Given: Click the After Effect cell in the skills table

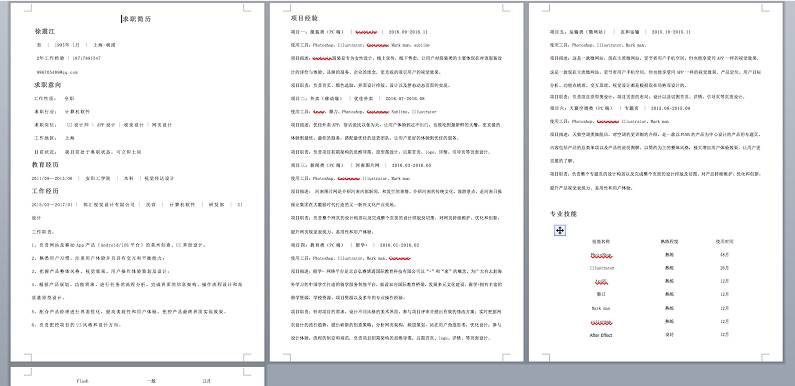Looking at the screenshot, I should coord(601,335).
